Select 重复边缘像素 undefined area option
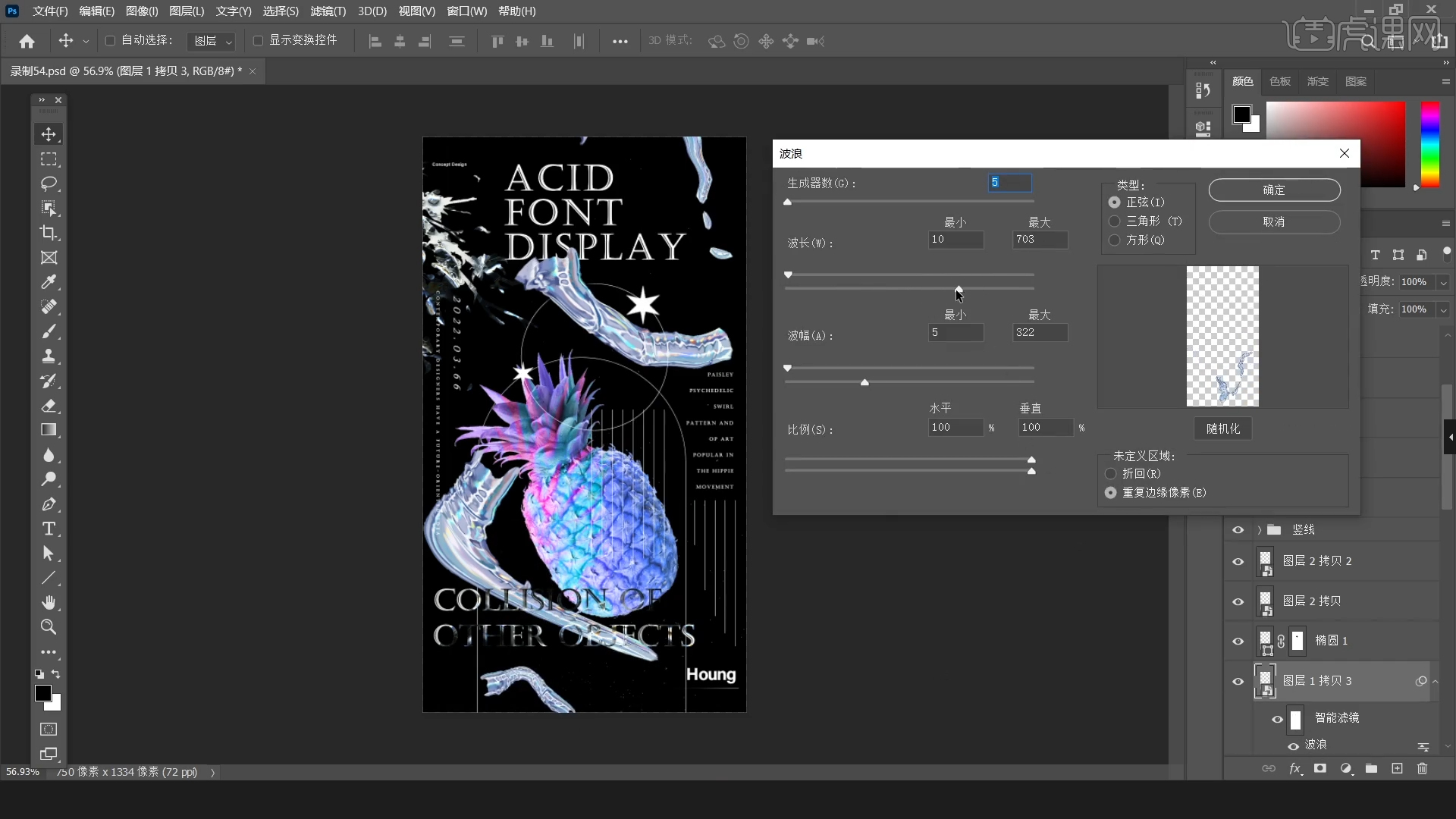This screenshot has width=1456, height=819. pos(1110,492)
